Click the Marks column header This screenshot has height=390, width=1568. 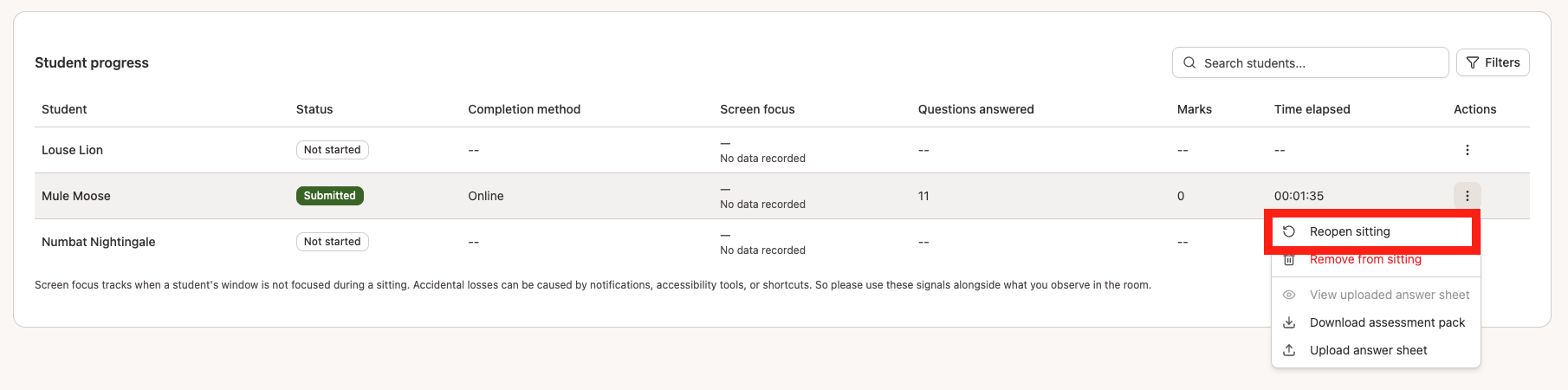click(x=1195, y=109)
